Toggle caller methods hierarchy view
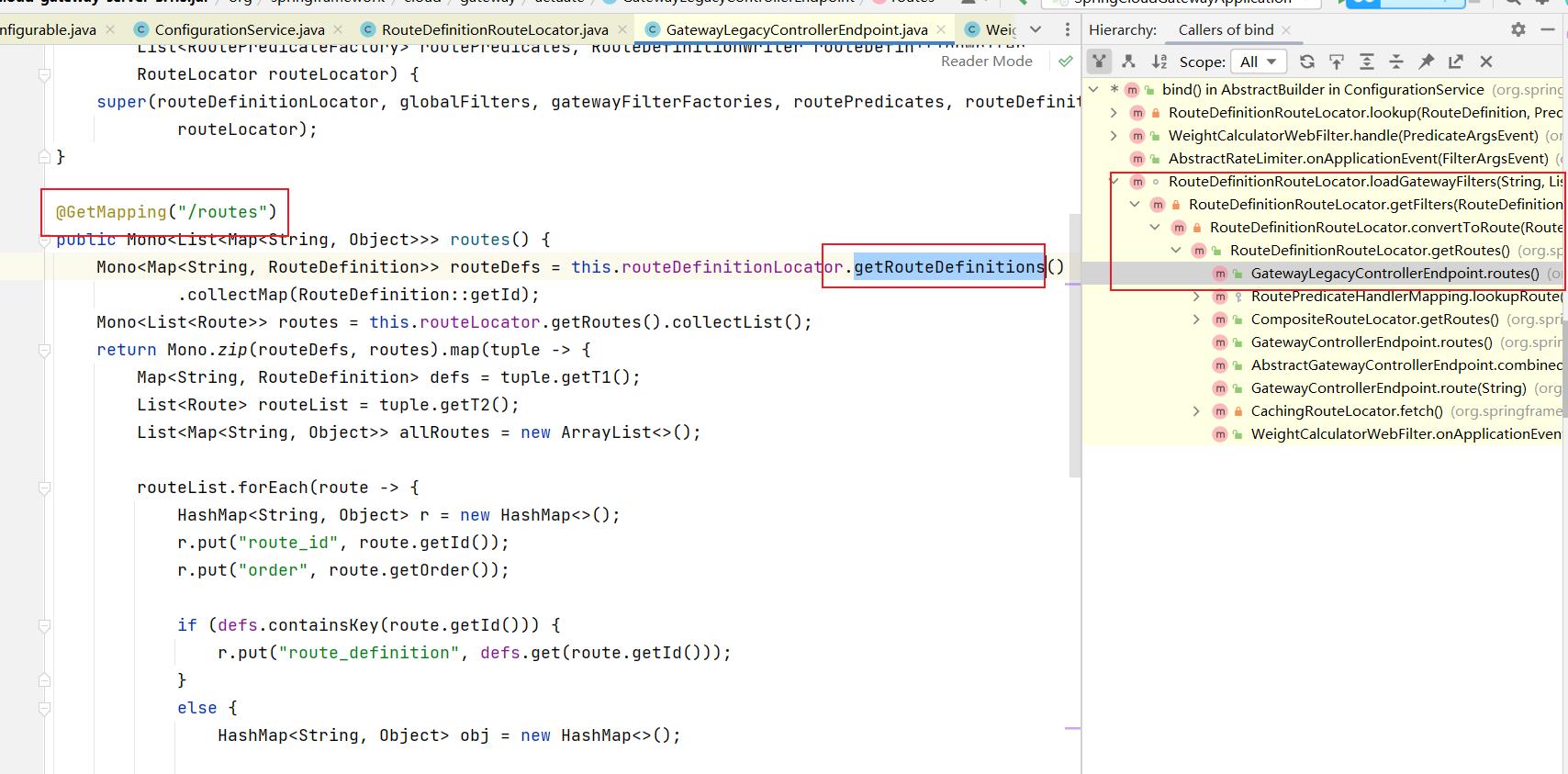 (1099, 62)
